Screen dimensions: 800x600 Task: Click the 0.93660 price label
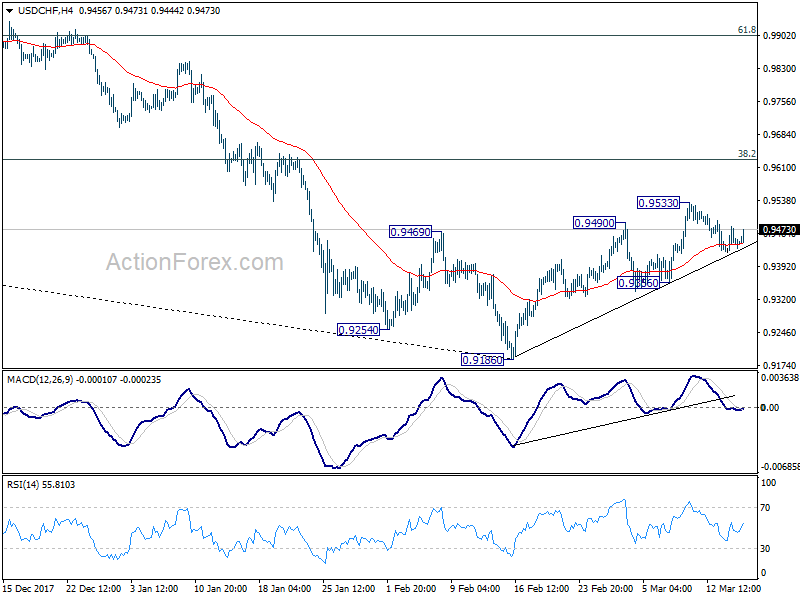(638, 283)
